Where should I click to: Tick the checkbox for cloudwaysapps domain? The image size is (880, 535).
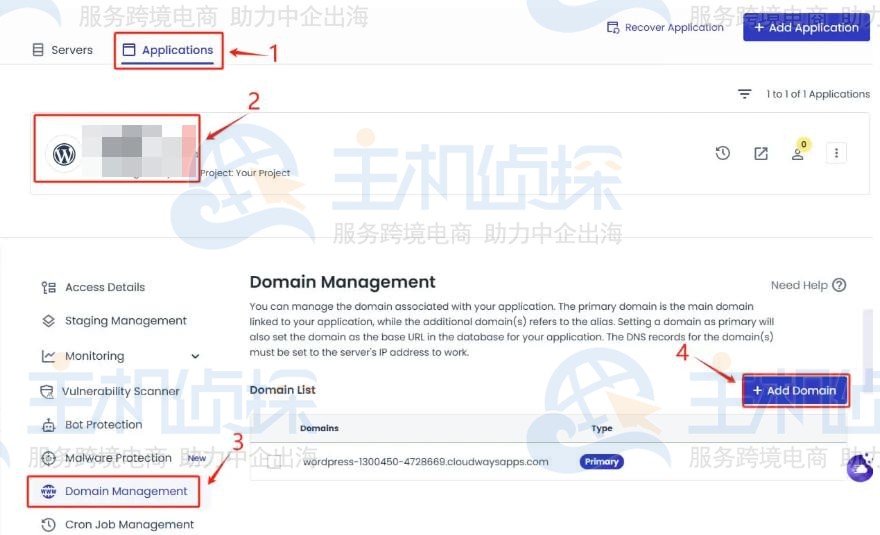(x=274, y=462)
